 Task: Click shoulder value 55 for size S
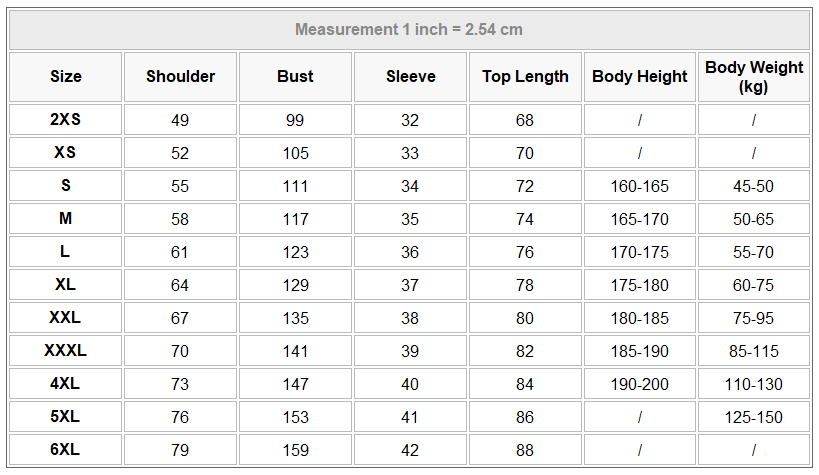tap(180, 186)
